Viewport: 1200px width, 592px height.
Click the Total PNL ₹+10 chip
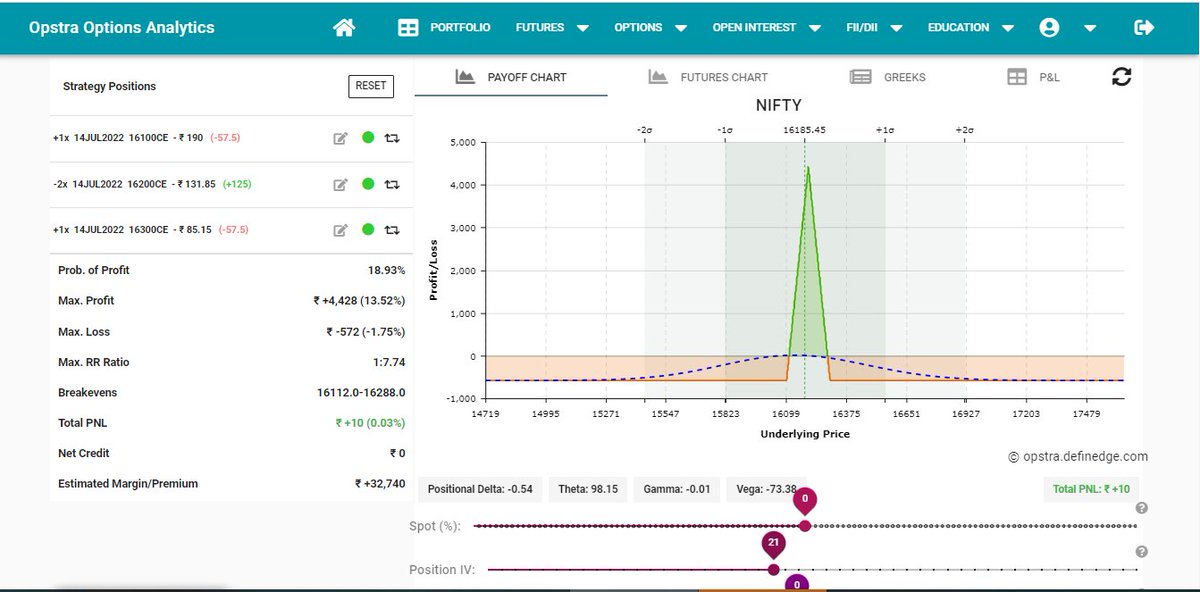click(1092, 489)
